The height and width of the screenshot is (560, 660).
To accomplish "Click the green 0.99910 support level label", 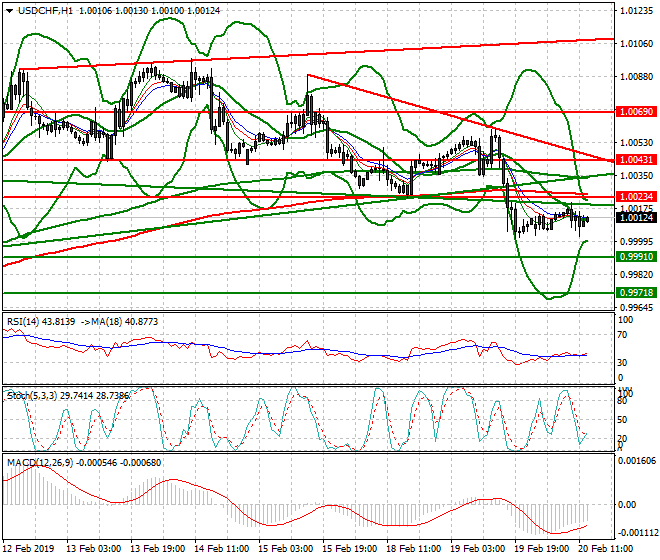I will 636,257.
